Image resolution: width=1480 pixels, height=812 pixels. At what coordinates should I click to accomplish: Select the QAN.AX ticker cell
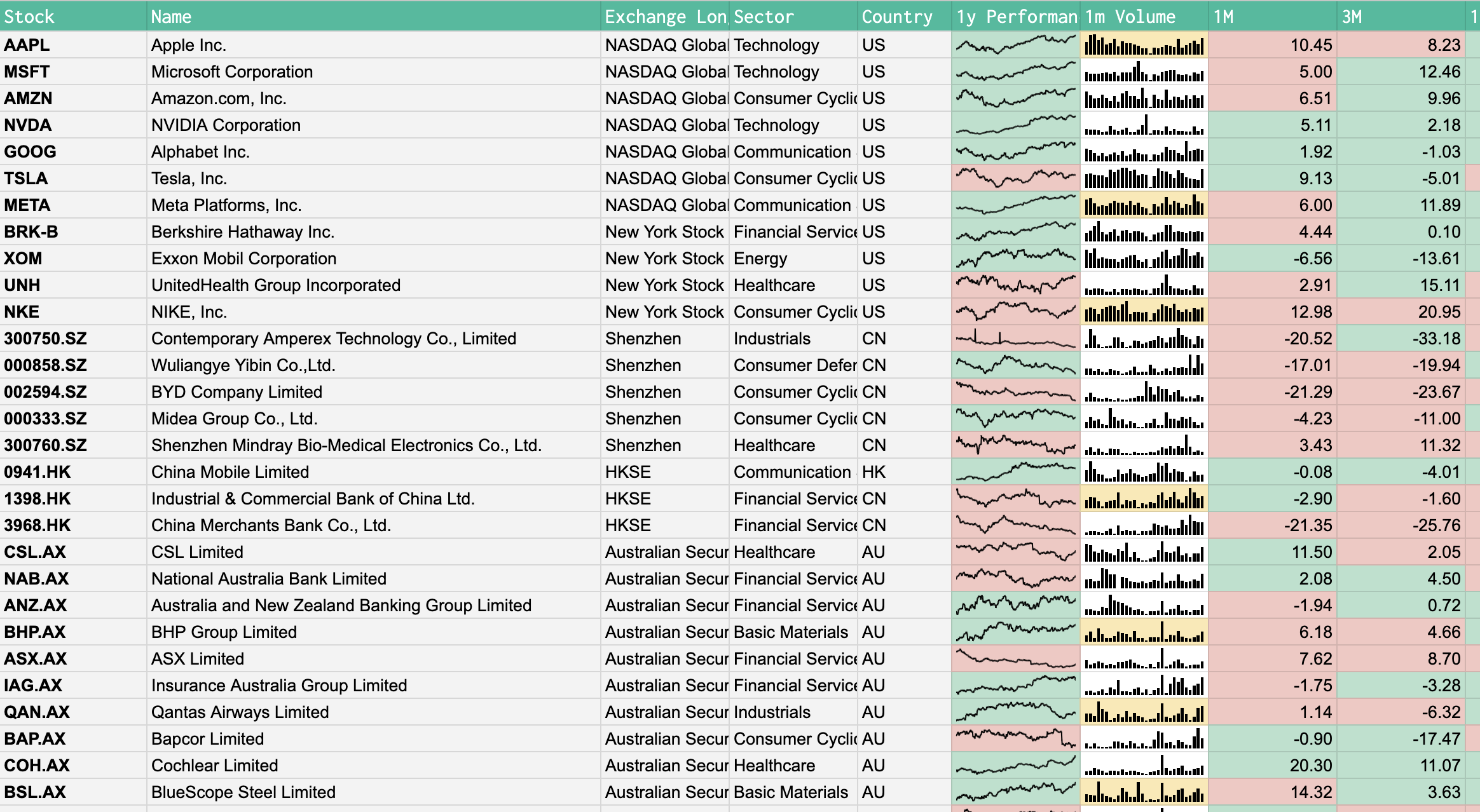point(73,712)
